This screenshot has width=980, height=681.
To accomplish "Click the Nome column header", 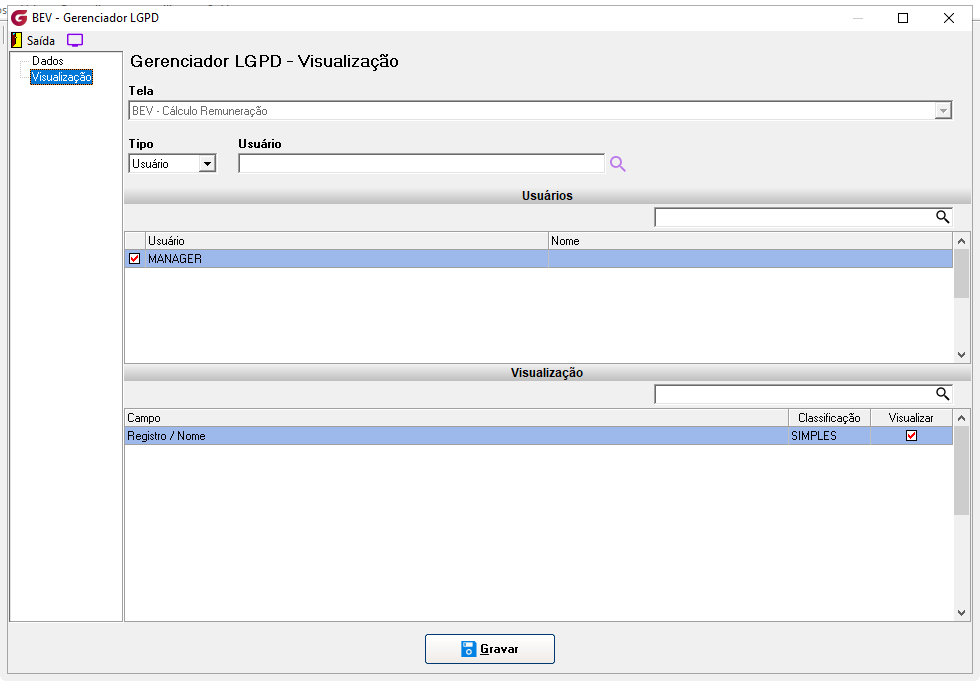I will click(750, 241).
